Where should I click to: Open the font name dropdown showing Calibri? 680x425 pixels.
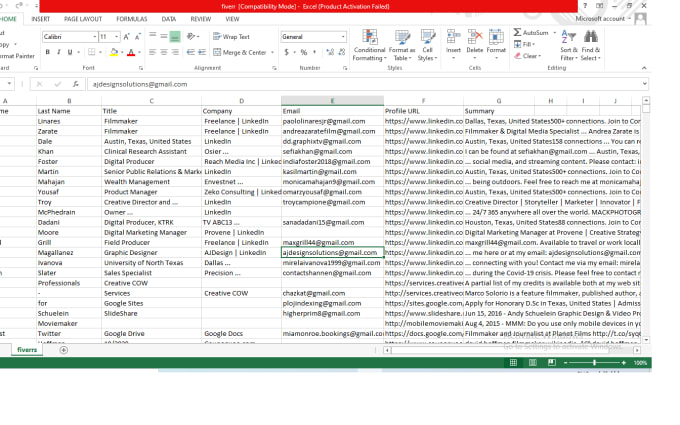pyautogui.click(x=95, y=37)
